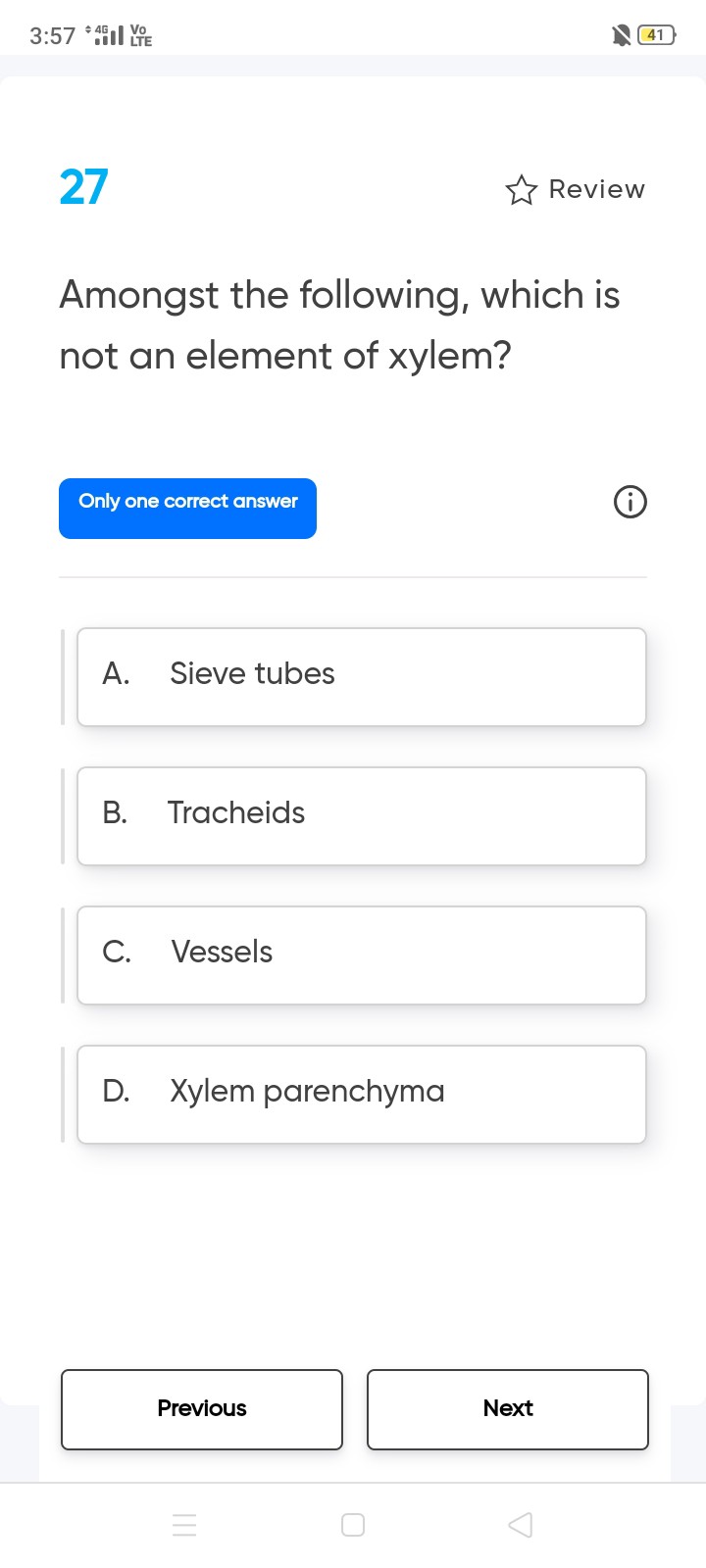Tap the 3:57 clock in status bar
The width and height of the screenshot is (706, 1568).
point(52,36)
